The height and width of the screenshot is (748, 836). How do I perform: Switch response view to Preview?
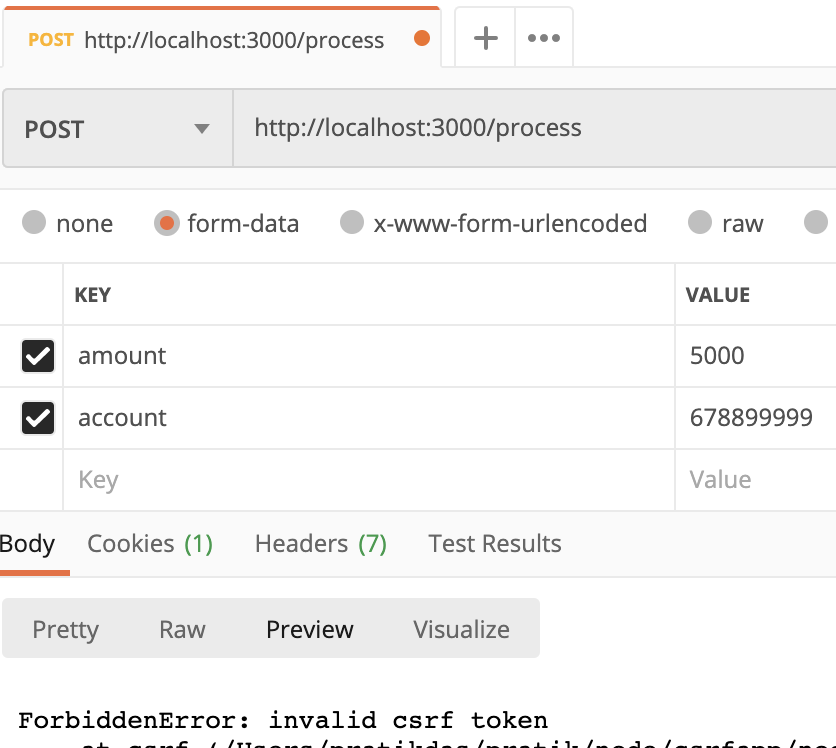[310, 630]
